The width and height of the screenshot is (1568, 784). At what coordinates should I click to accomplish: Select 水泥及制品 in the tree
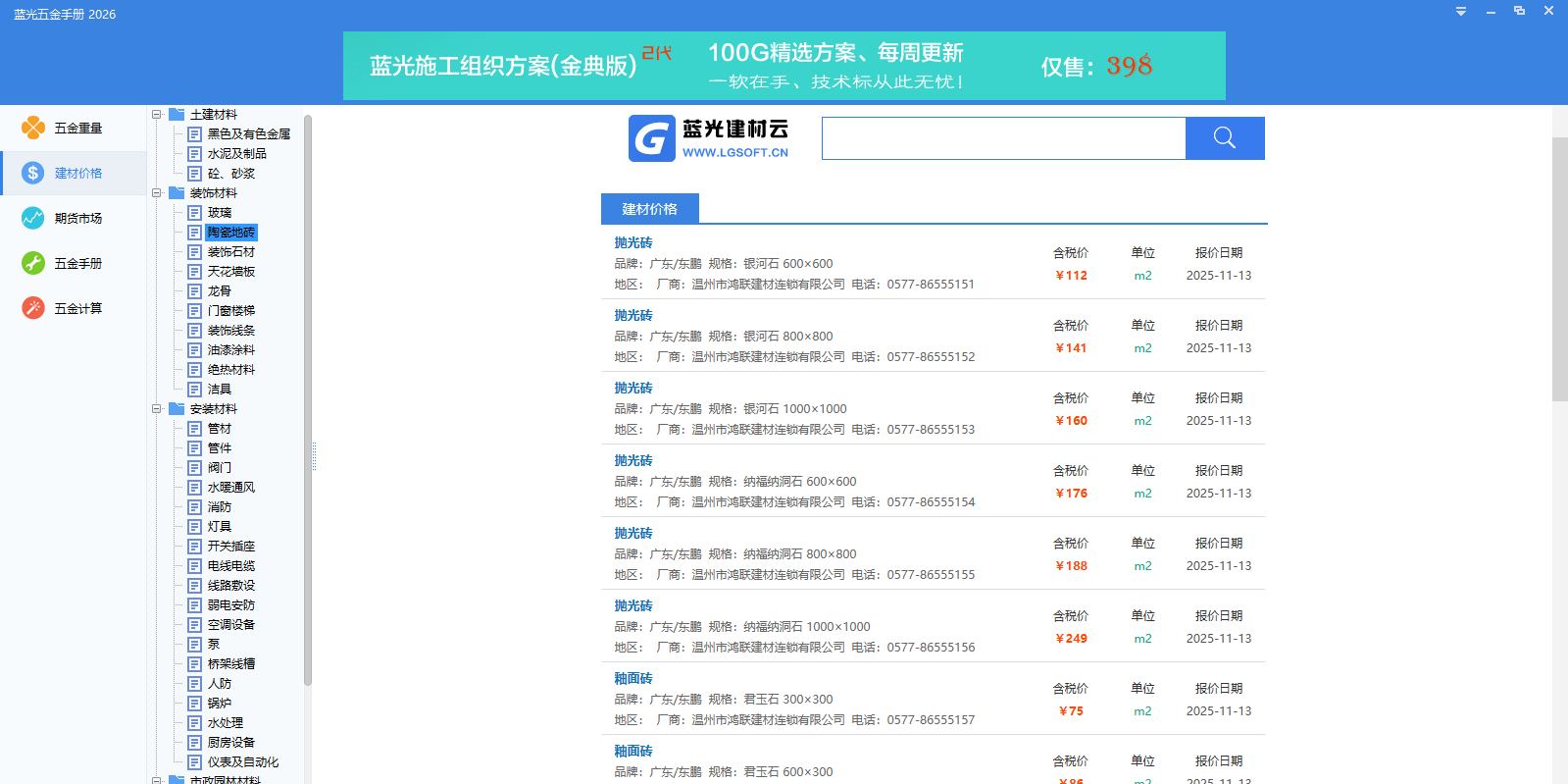click(237, 154)
